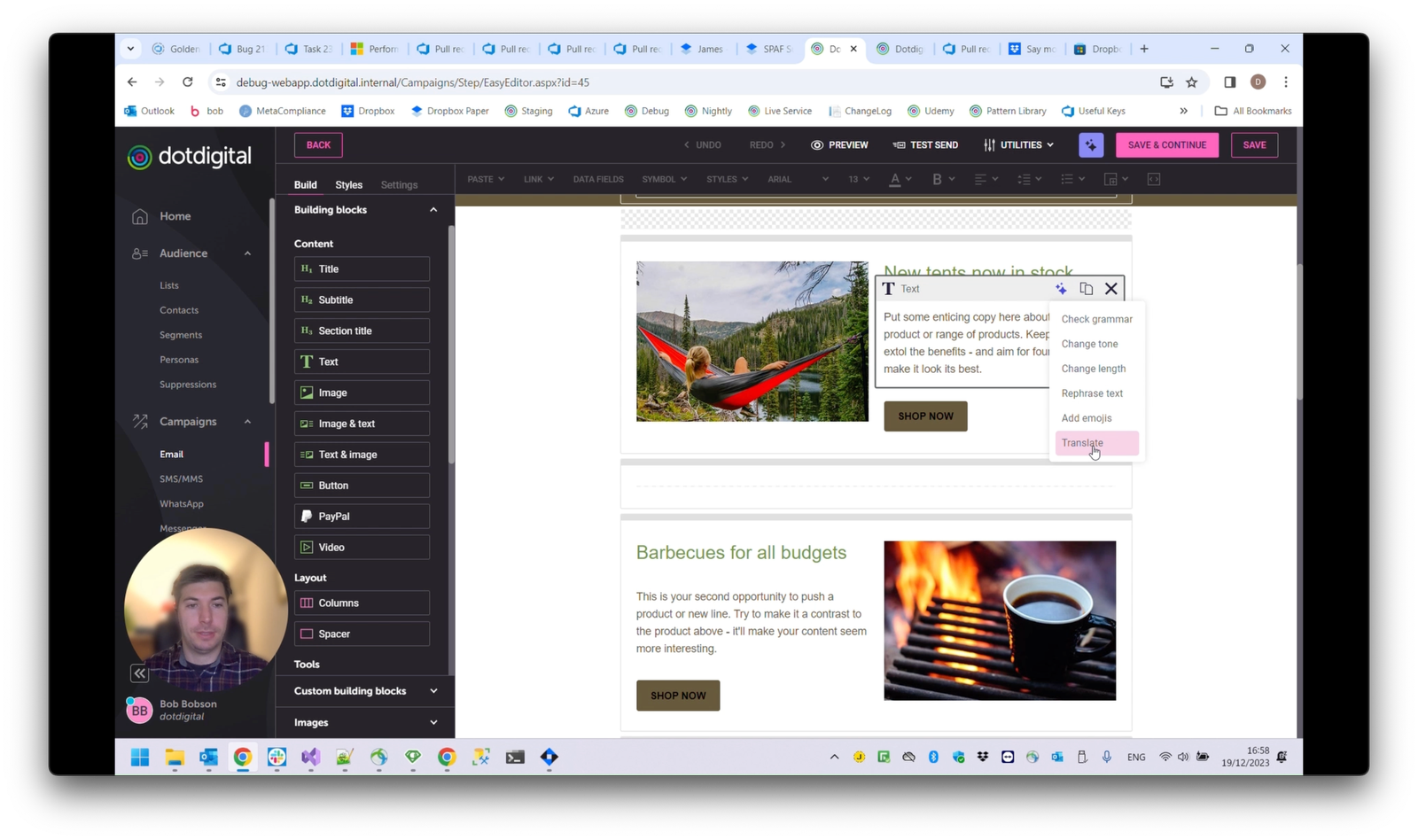
Task: Choose Rephrase text in the AI menu
Action: (1092, 393)
